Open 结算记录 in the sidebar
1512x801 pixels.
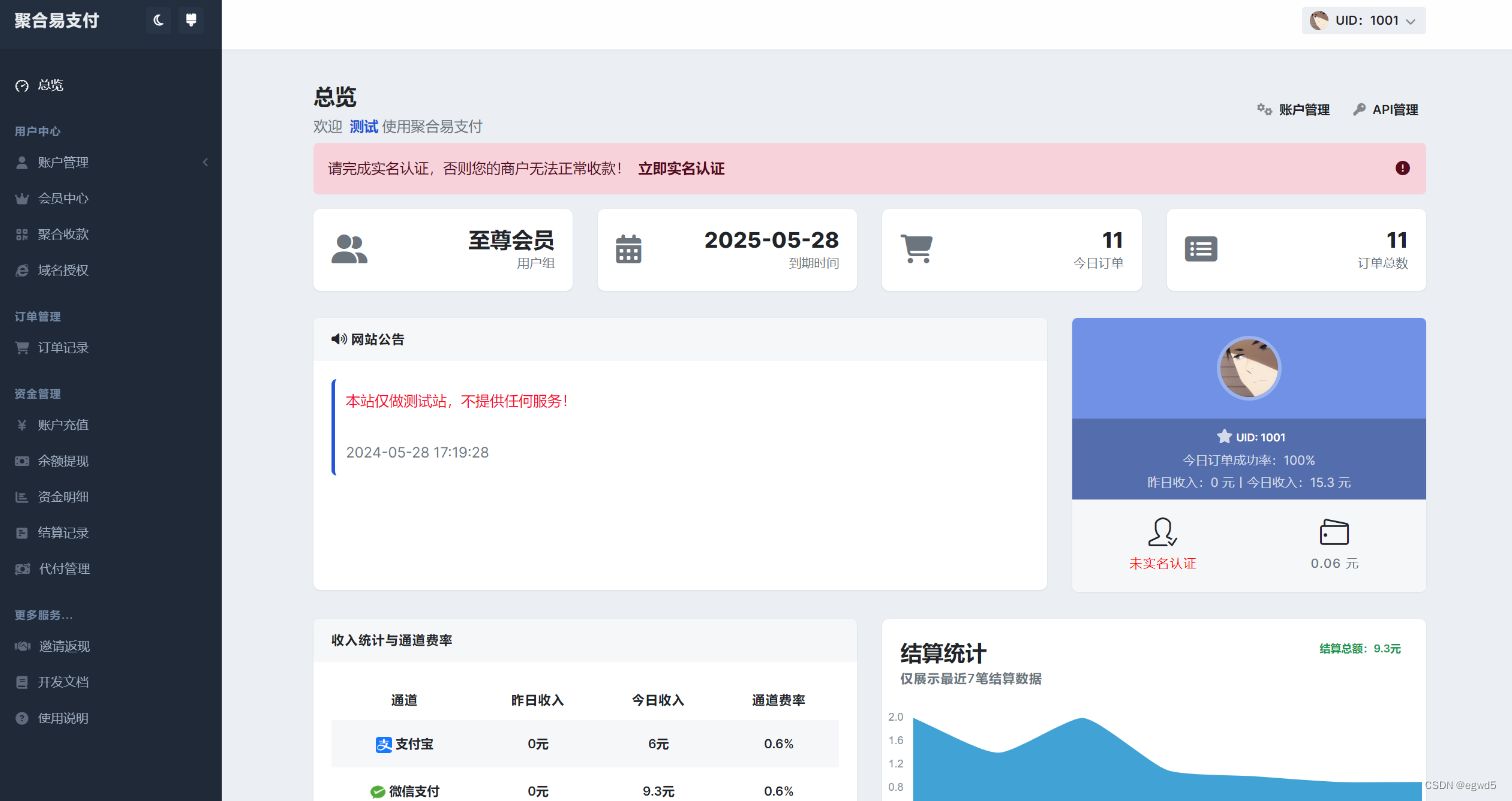(63, 533)
